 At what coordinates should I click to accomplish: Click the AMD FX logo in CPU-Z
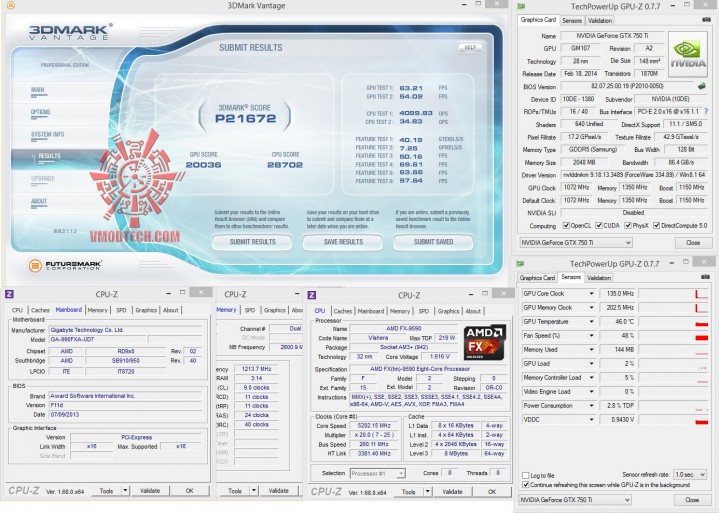[x=485, y=342]
